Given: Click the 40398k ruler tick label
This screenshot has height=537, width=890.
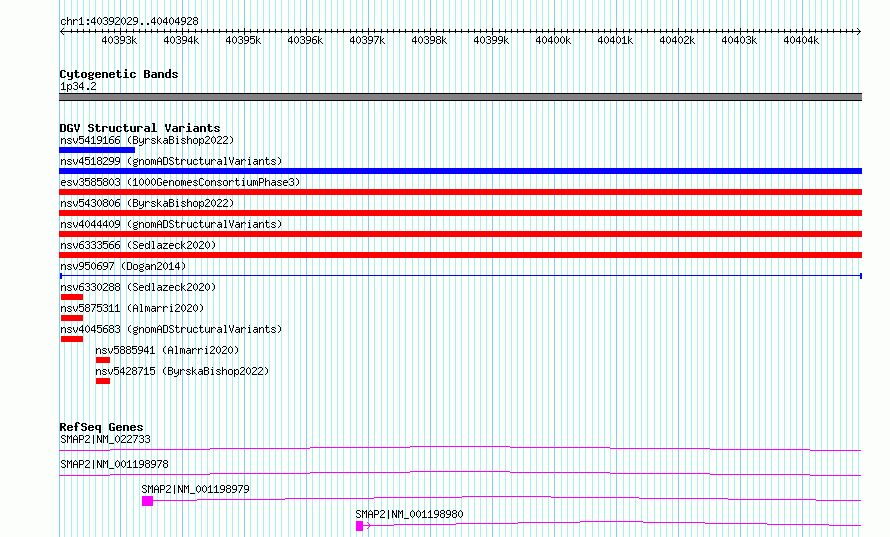Looking at the screenshot, I should pos(429,40).
